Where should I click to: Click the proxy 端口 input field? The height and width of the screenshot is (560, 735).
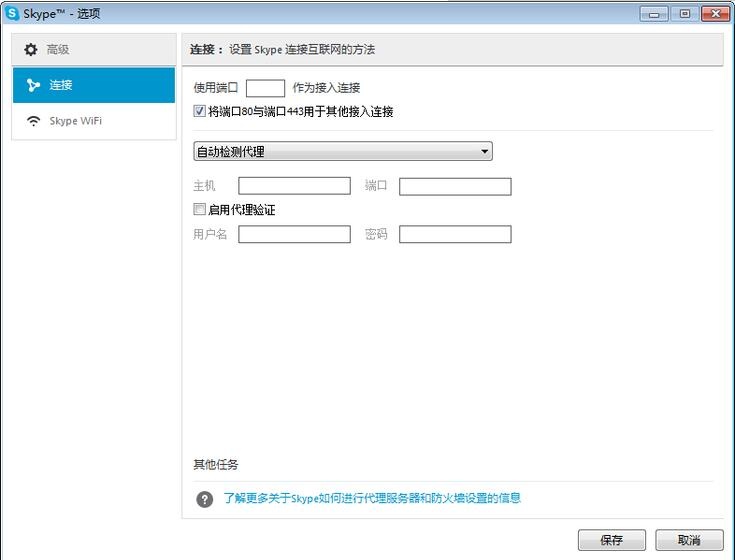pos(455,186)
